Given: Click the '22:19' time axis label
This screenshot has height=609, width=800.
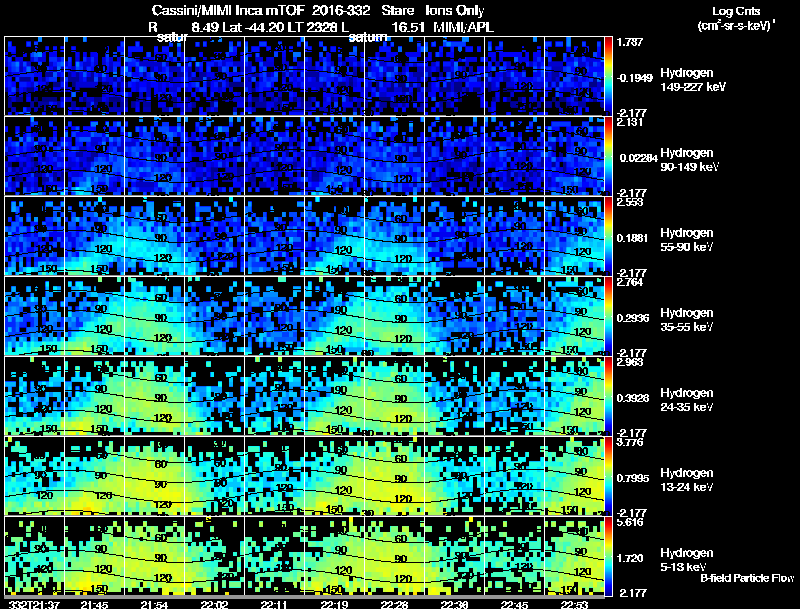Looking at the screenshot, I should 334,605.
